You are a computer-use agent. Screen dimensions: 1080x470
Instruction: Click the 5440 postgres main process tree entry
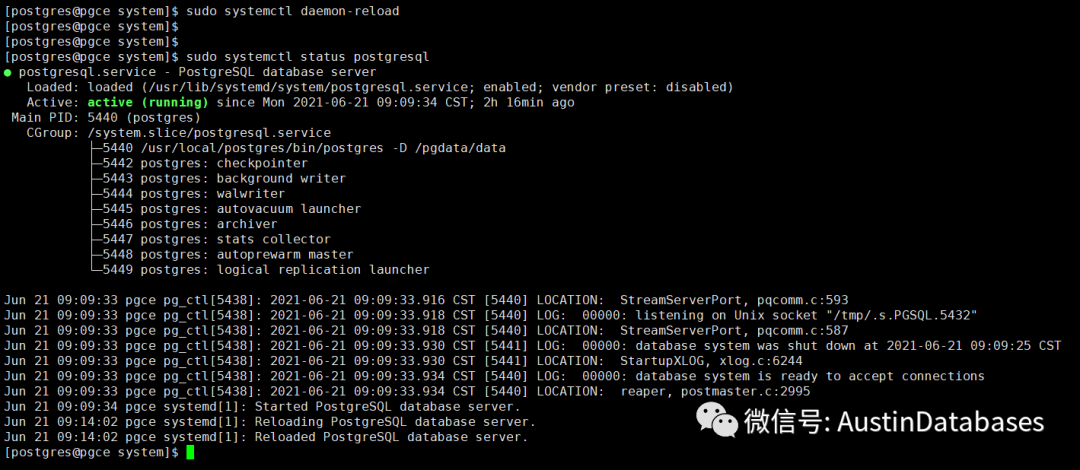(298, 148)
